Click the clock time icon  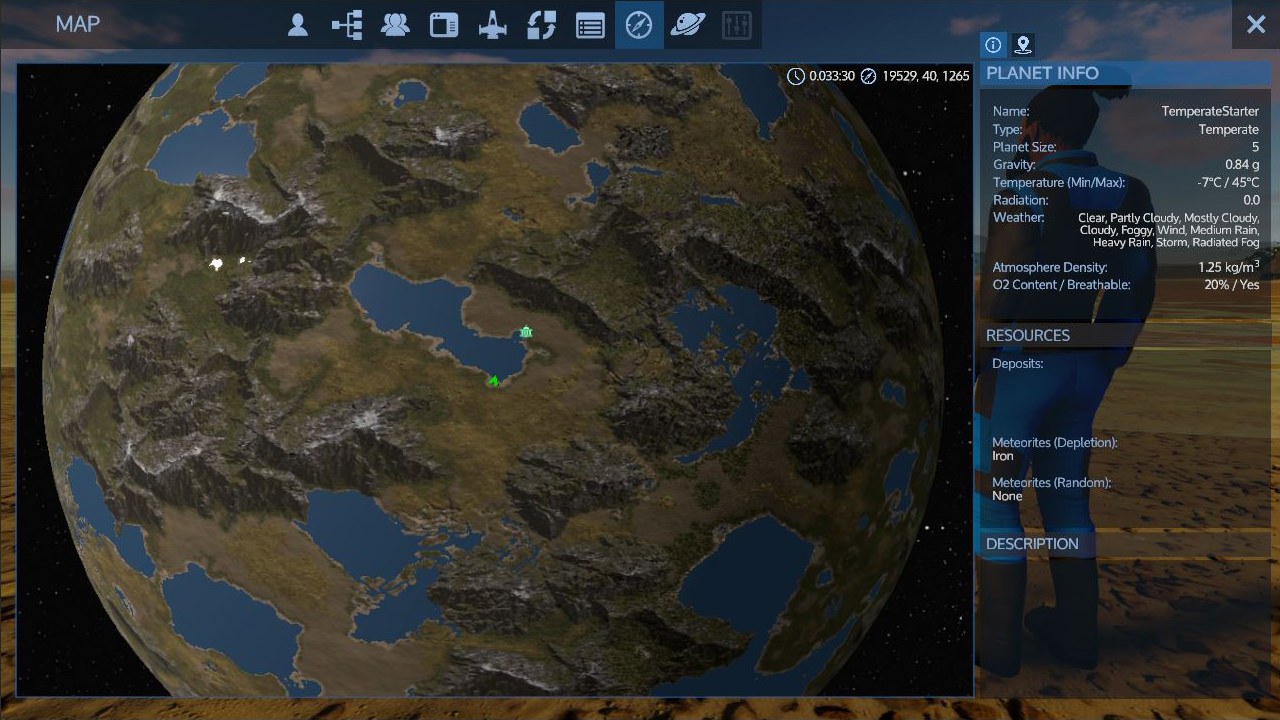tap(796, 76)
